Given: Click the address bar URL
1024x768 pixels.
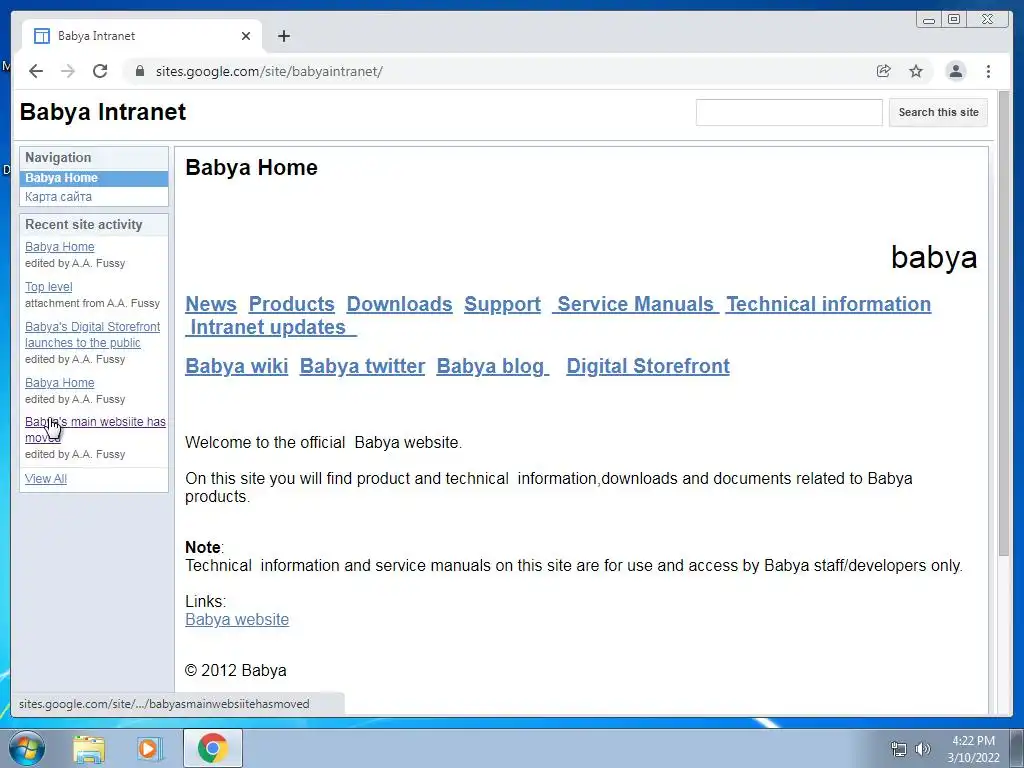Looking at the screenshot, I should (x=269, y=71).
